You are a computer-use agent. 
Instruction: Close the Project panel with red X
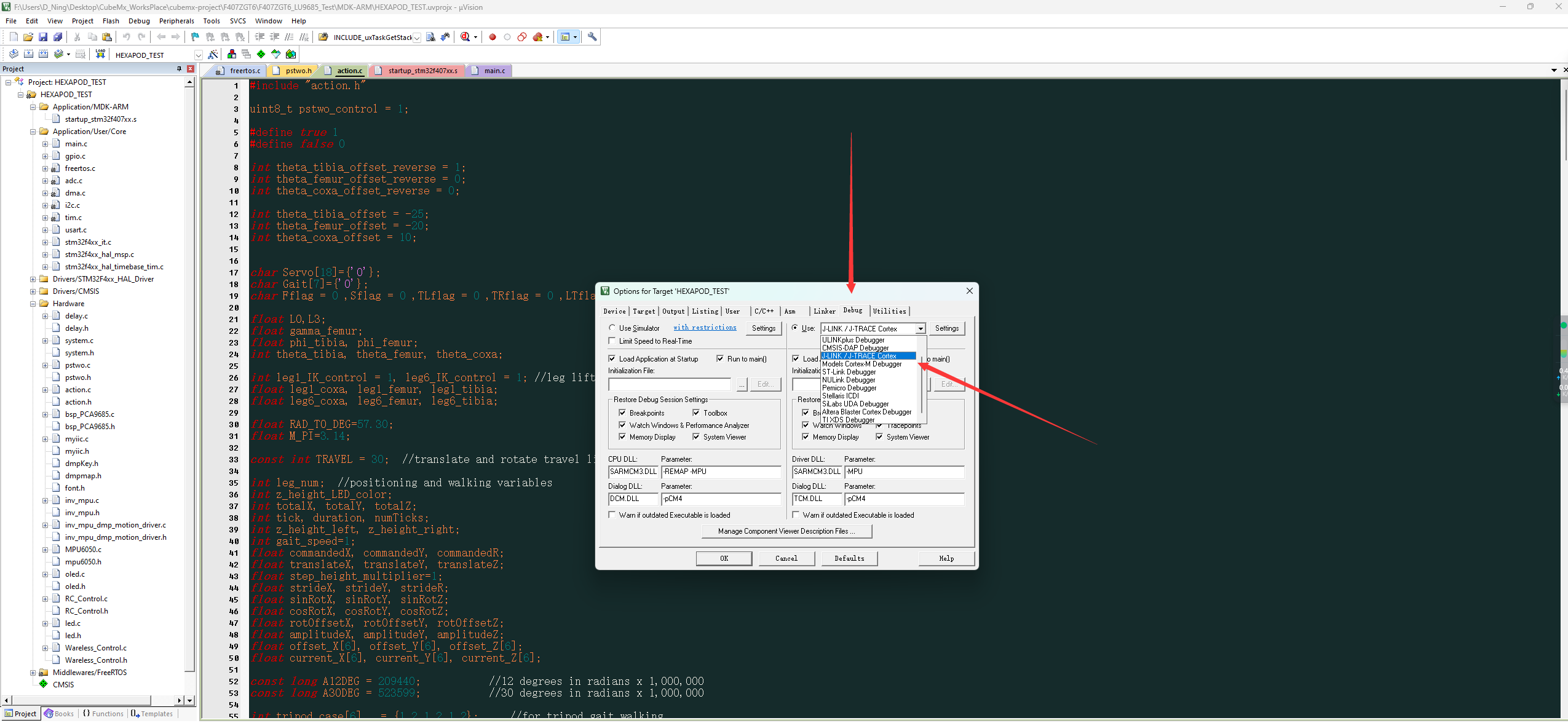pyautogui.click(x=190, y=69)
